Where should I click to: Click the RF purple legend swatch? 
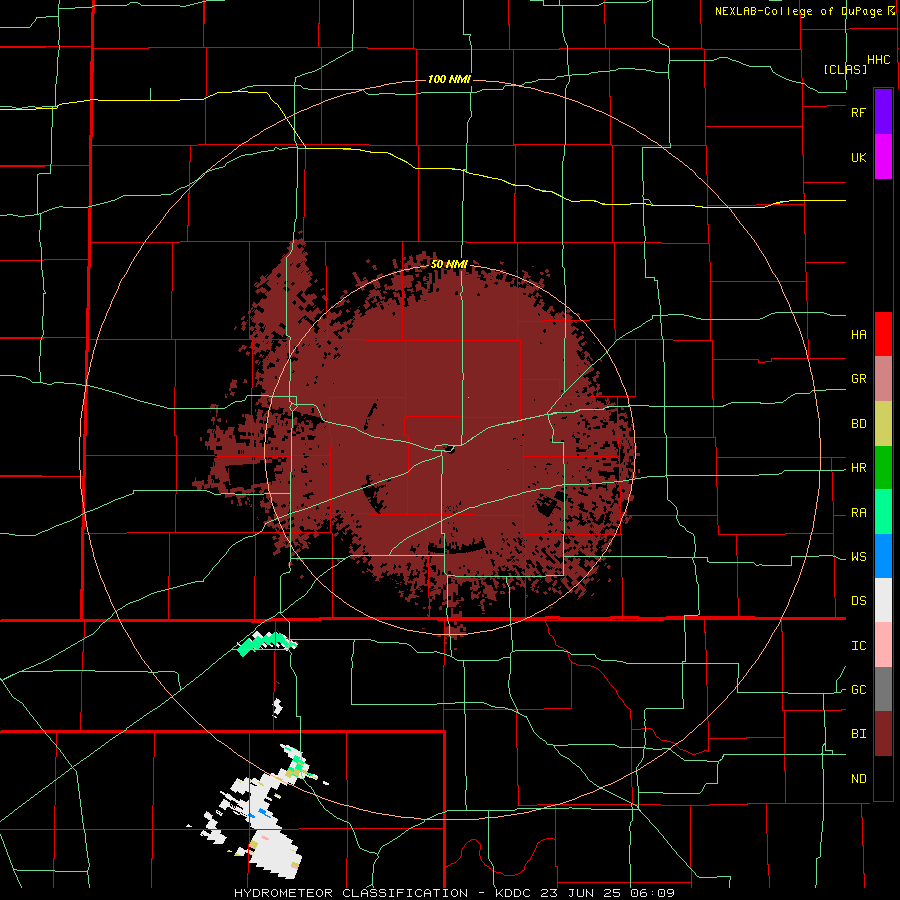(883, 112)
